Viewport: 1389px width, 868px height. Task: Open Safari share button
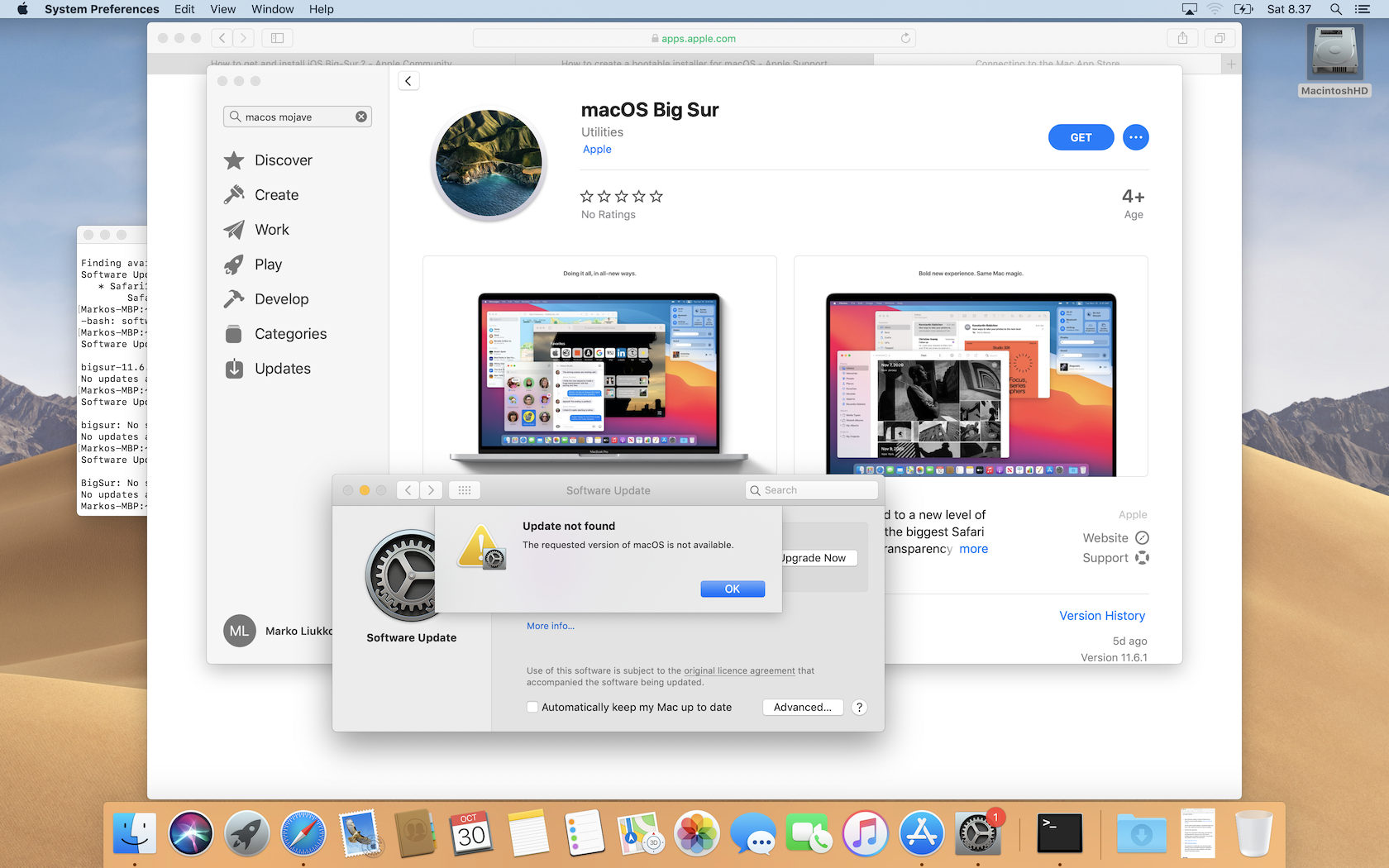(1182, 38)
